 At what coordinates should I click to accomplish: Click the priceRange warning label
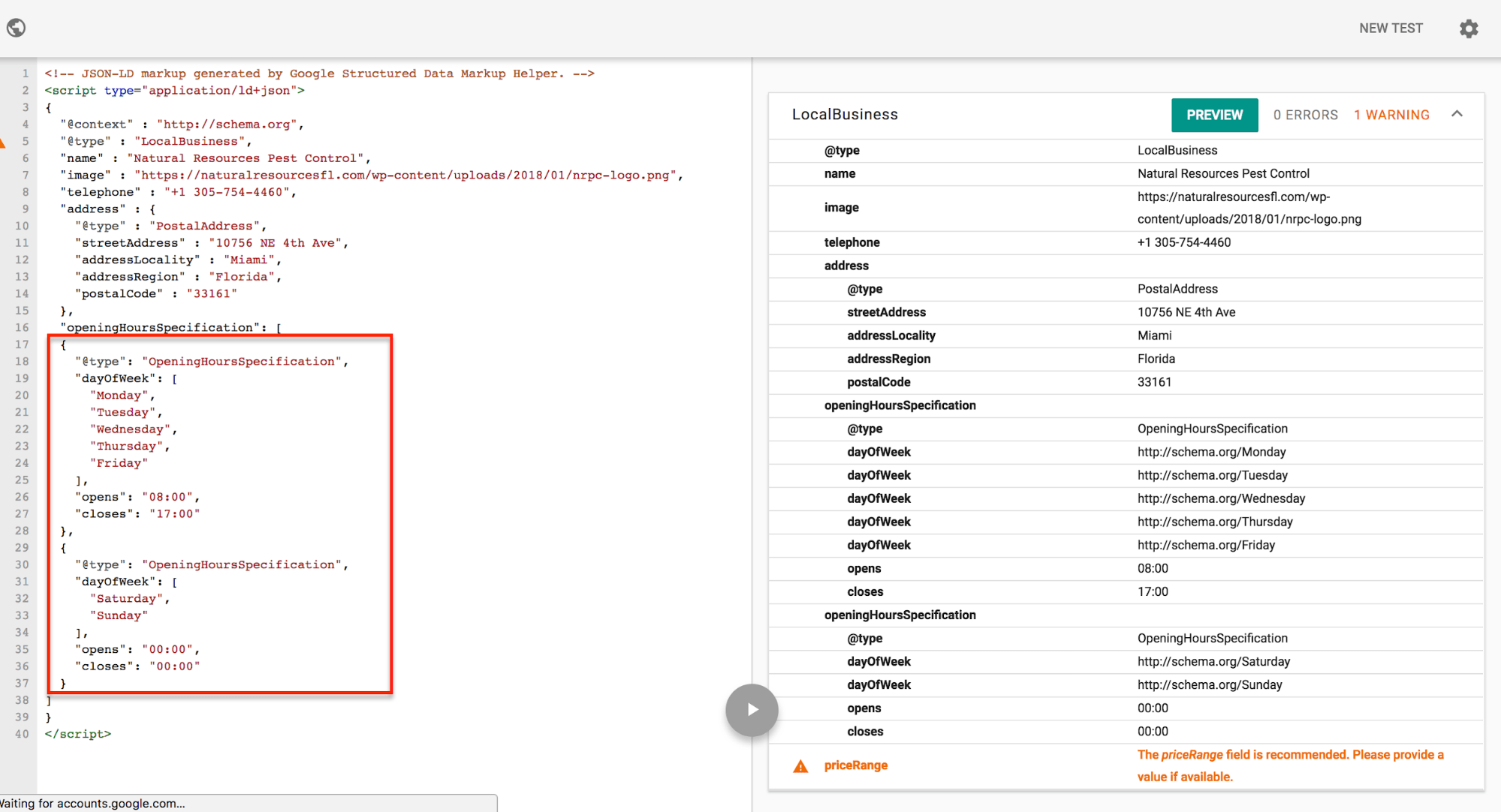(855, 765)
